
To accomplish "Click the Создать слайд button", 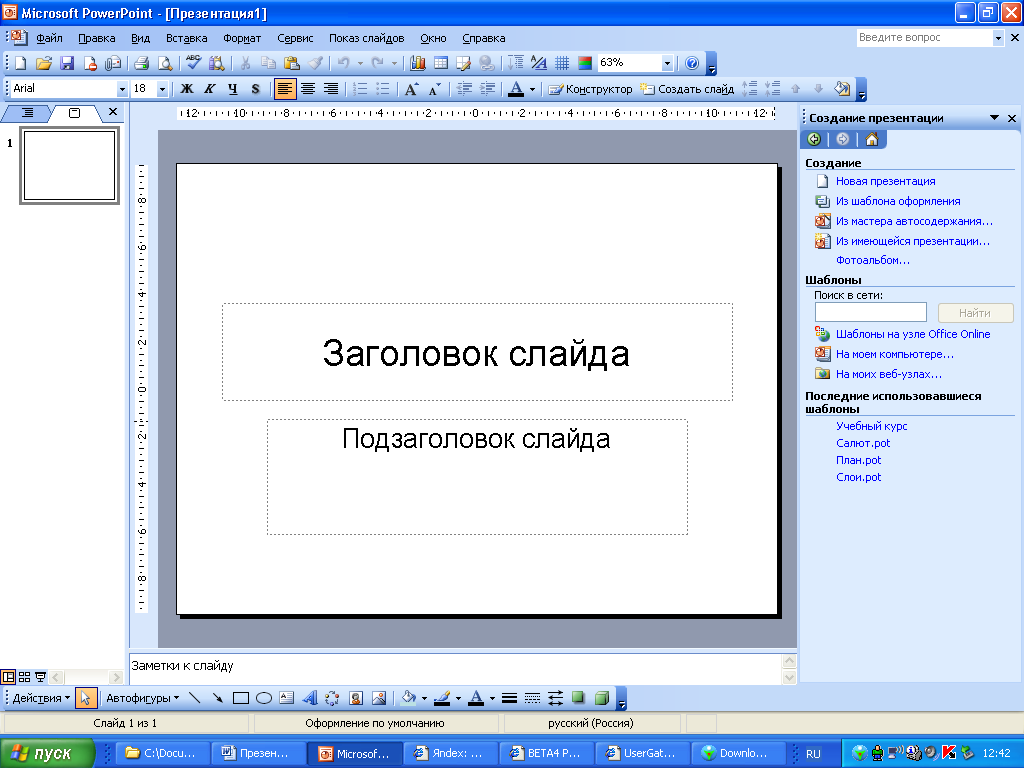I will pos(687,89).
